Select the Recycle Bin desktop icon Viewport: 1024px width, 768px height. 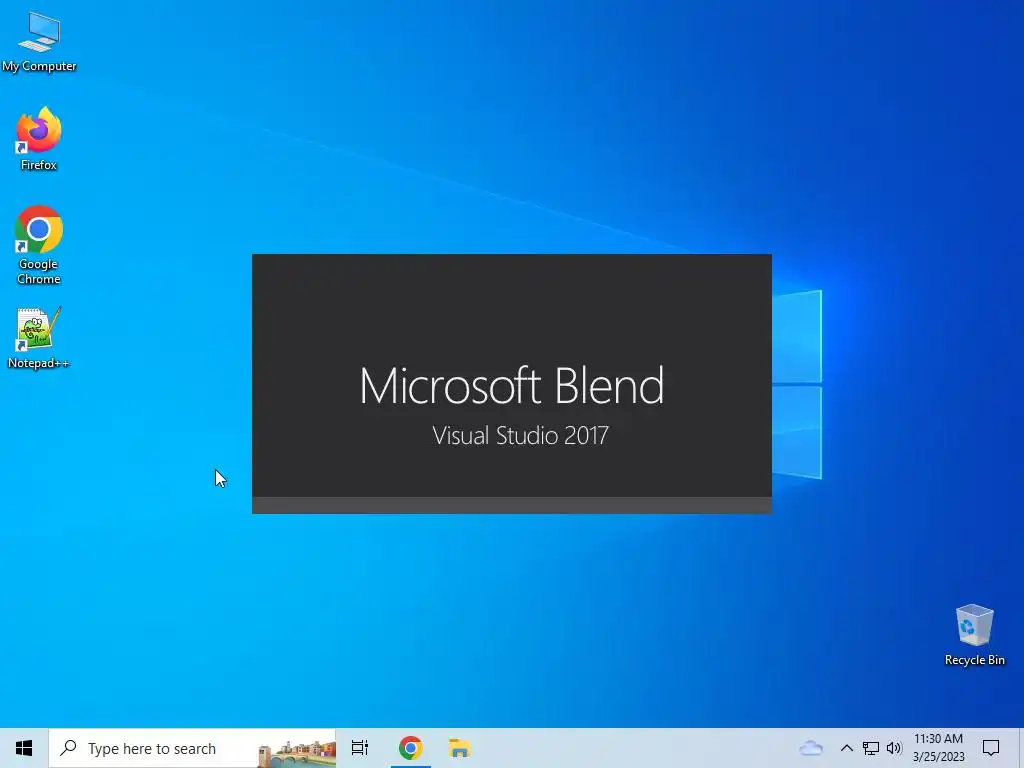tap(974, 635)
